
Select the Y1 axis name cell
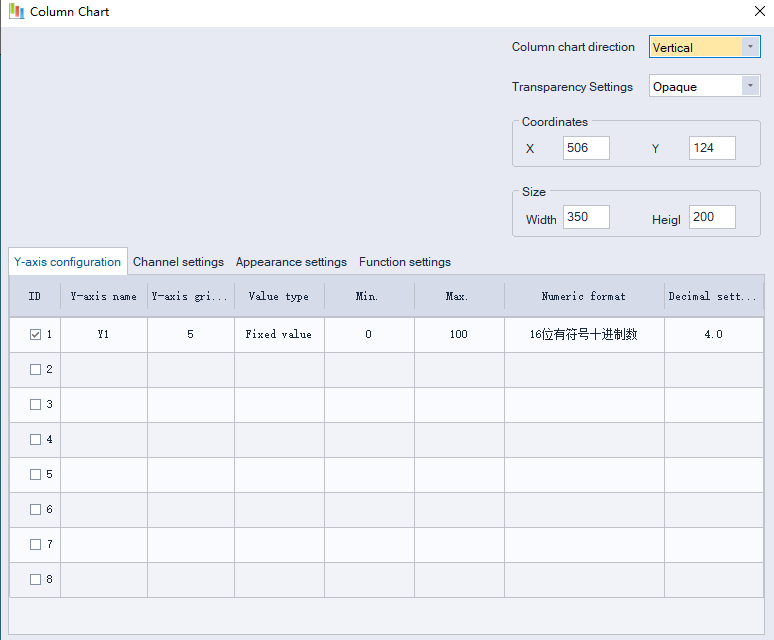(104, 335)
